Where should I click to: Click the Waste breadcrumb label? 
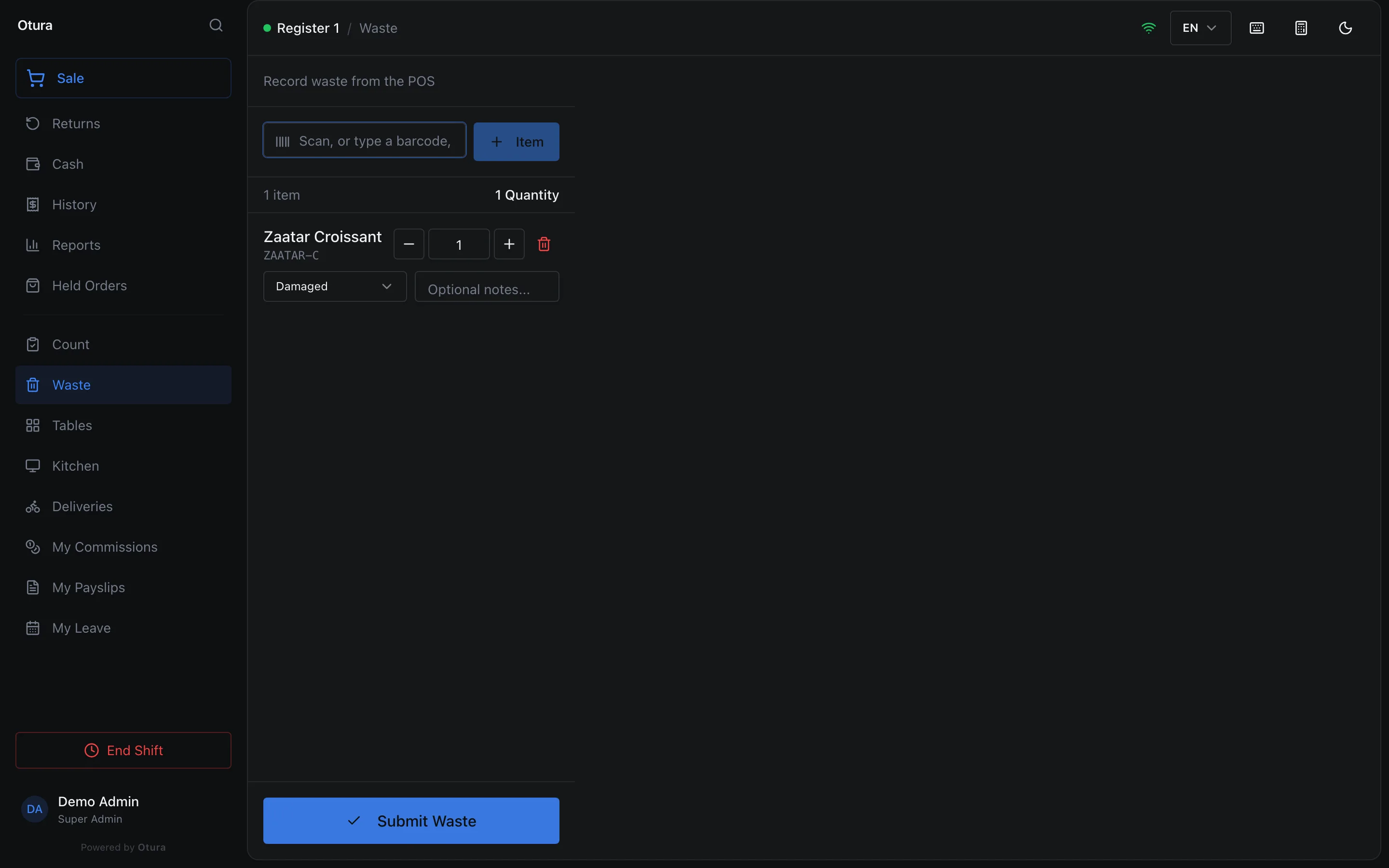pos(378,28)
